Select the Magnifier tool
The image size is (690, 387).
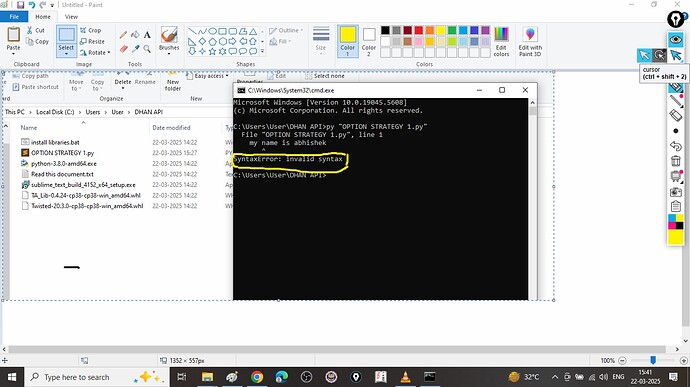[x=147, y=48]
